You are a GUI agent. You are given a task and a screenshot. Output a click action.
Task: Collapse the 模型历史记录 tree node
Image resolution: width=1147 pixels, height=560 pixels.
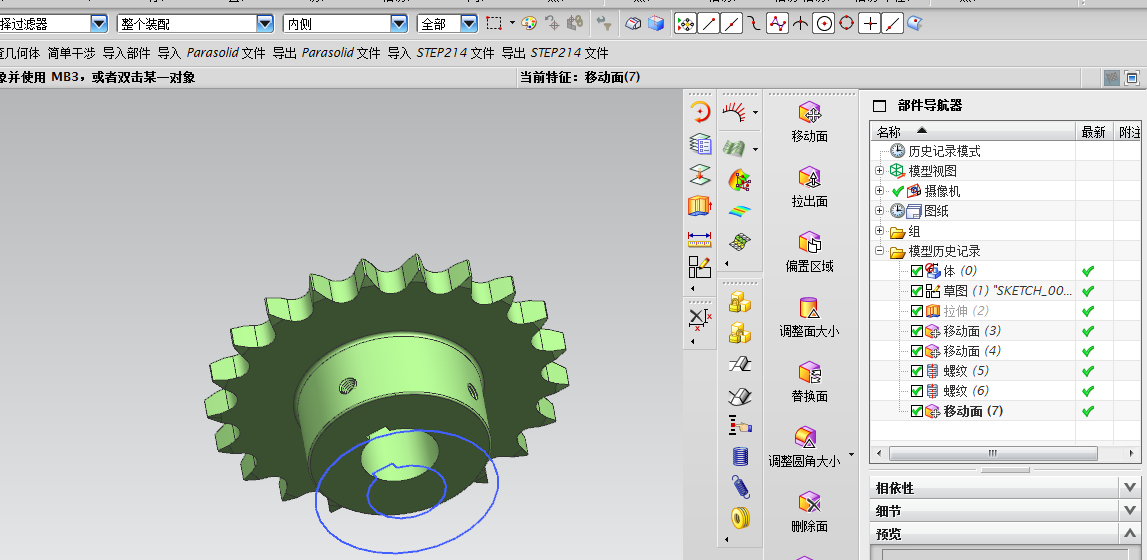880,251
